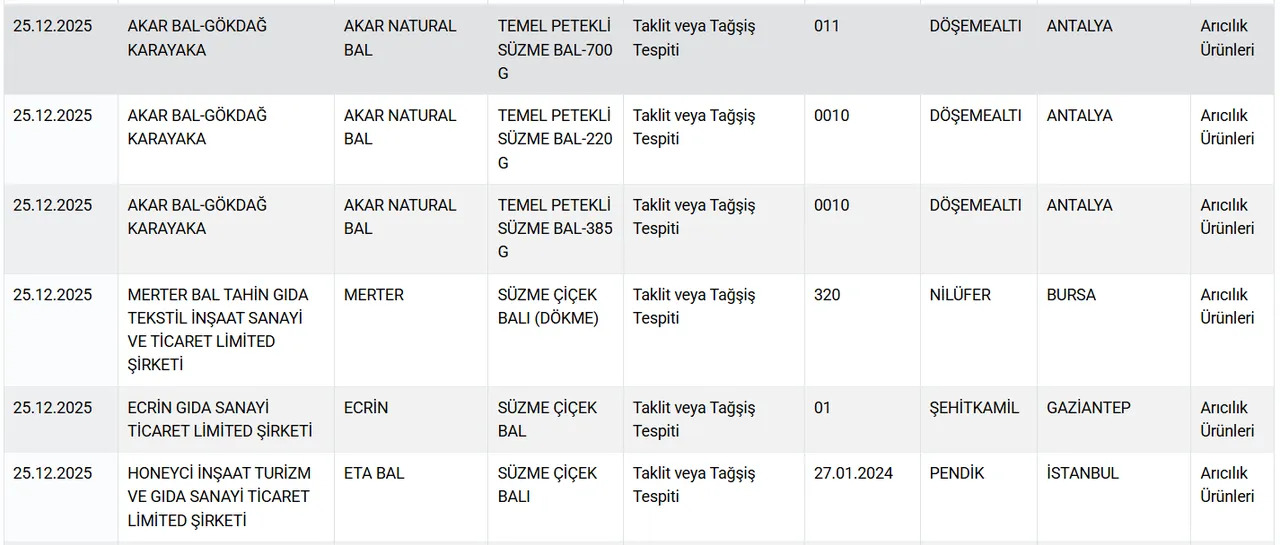This screenshot has height=545, width=1280.
Task: Click the NİLÜFER district cell
Action: [960, 295]
